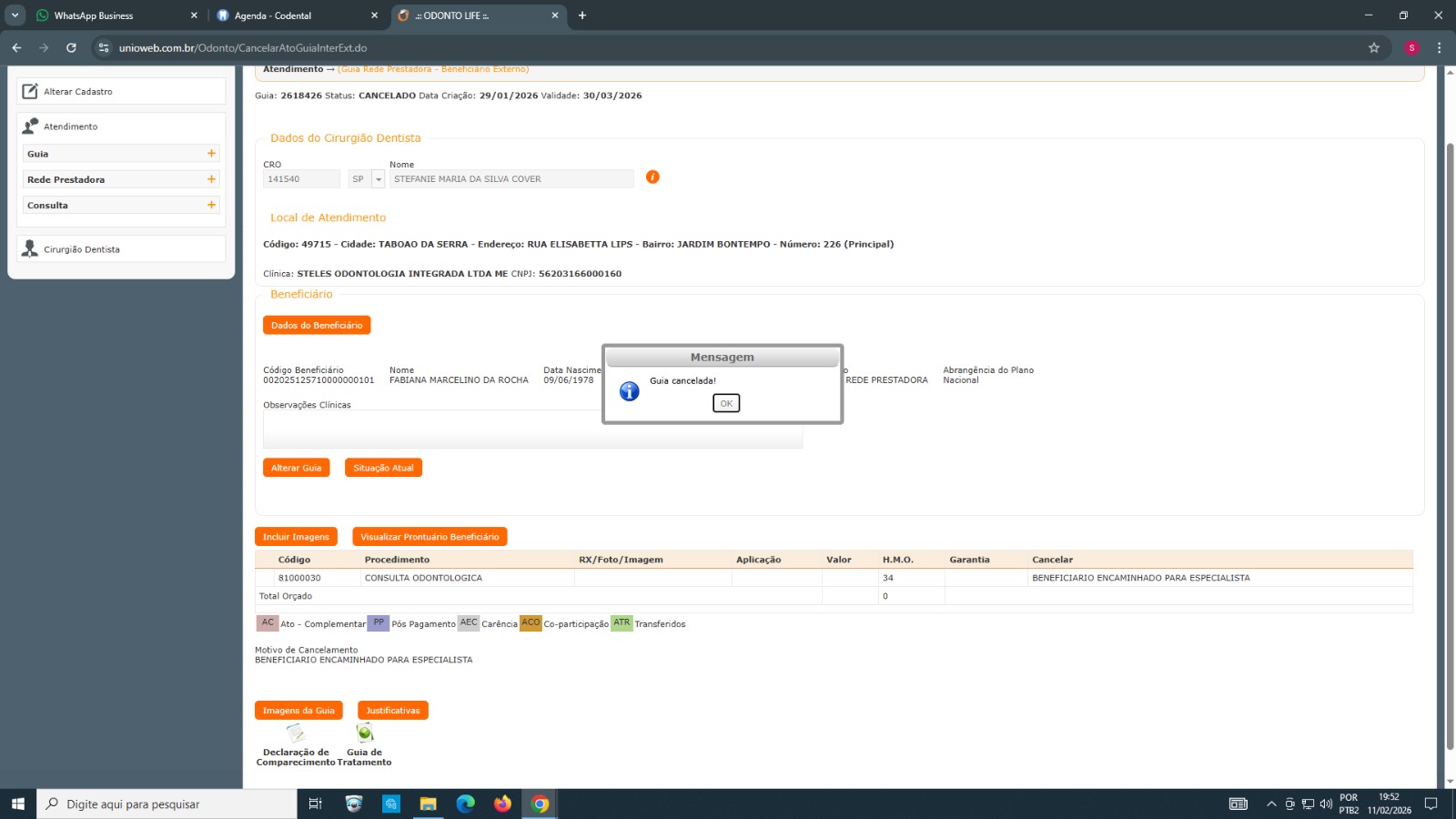Click the Visualizar Prontuário Beneficiário button
Image resolution: width=1456 pixels, height=819 pixels.
point(430,537)
